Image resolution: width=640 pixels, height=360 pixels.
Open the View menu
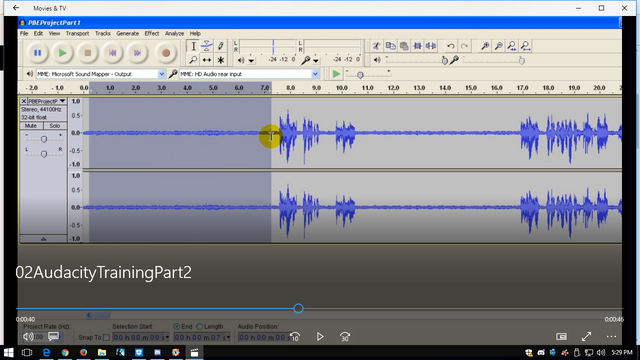pos(54,33)
